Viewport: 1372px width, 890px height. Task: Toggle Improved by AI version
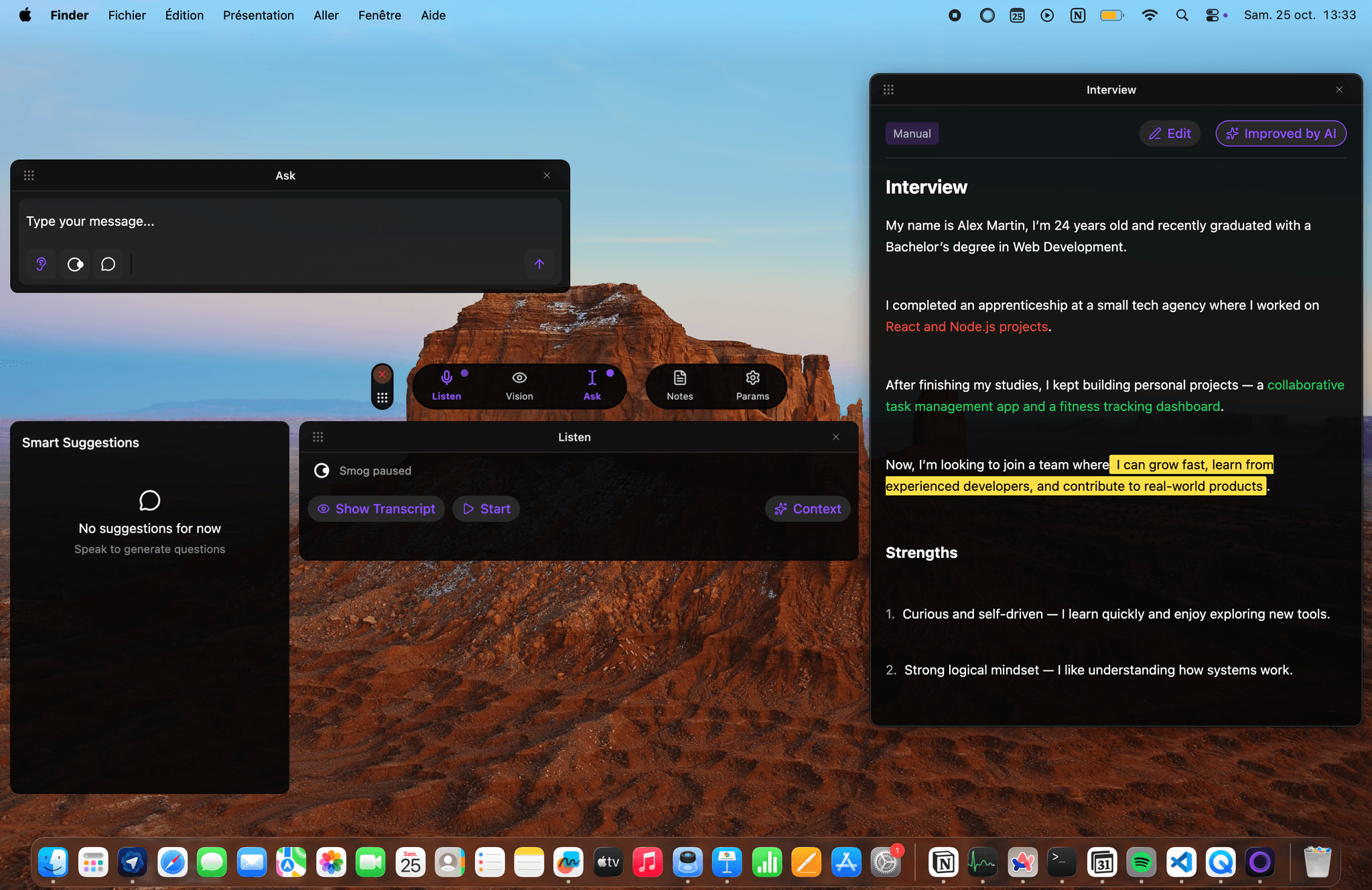point(1280,133)
